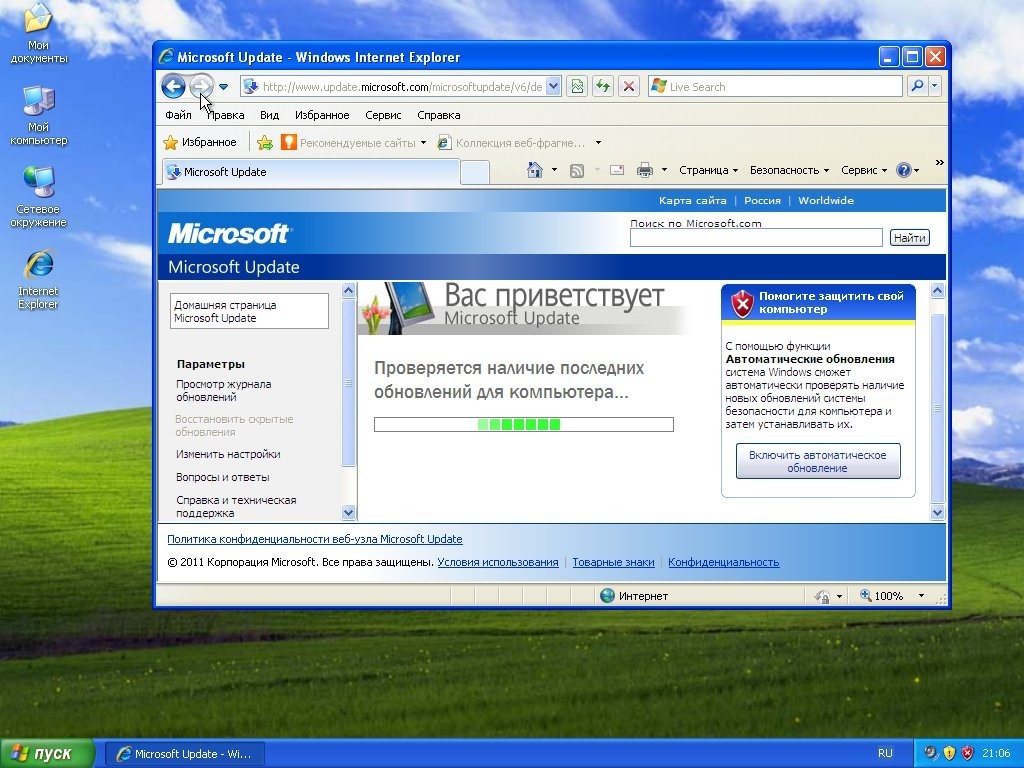This screenshot has width=1024, height=768.
Task: Open the Вид menu
Action: pos(269,115)
